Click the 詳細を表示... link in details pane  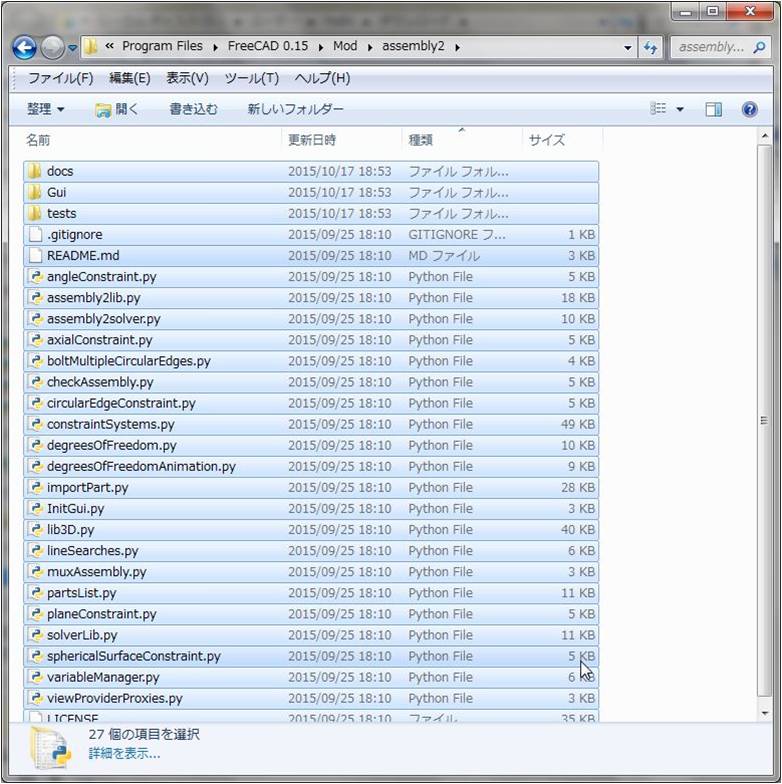tap(124, 754)
